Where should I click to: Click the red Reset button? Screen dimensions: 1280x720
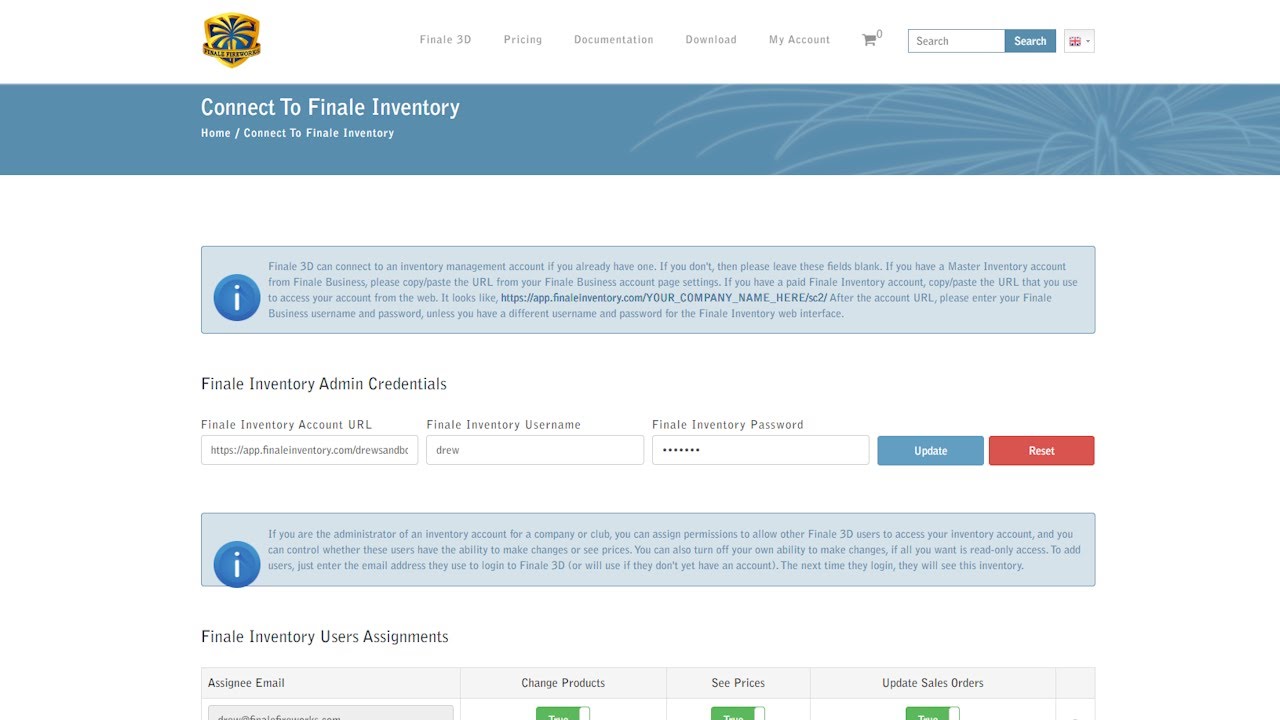tap(1042, 451)
